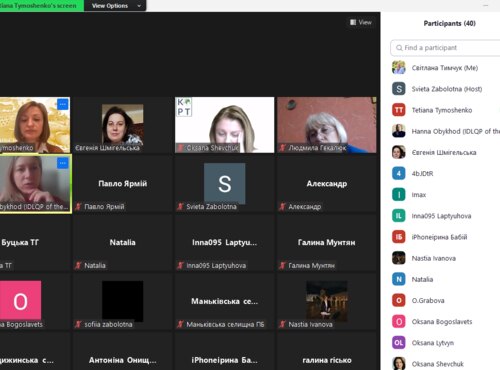The image size is (500, 370).
Task: Click the blue more-options button on Tymoshenko's video
Action: pyautogui.click(x=63, y=104)
